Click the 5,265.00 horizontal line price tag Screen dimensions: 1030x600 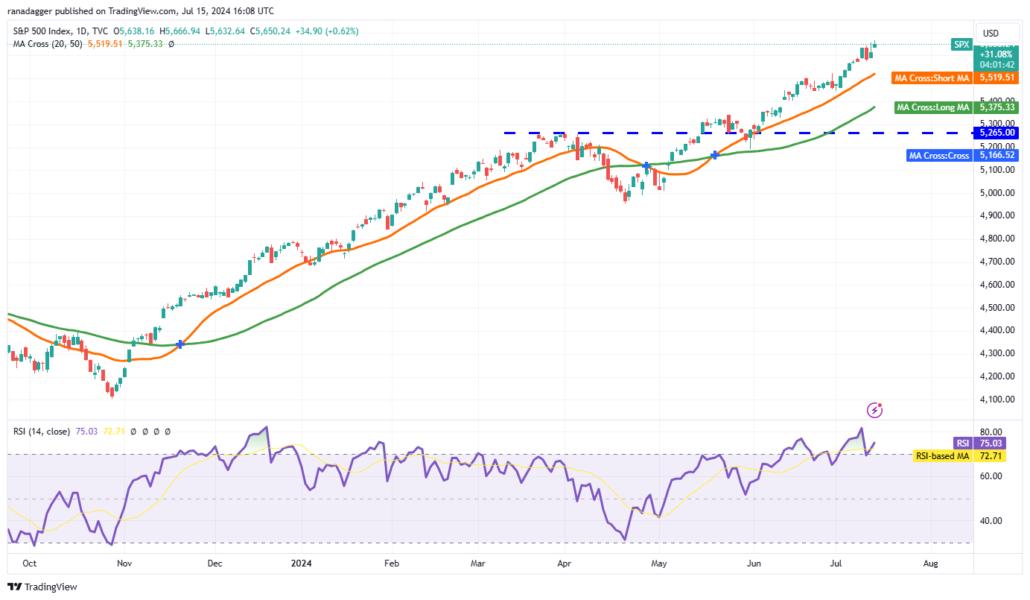tap(997, 133)
